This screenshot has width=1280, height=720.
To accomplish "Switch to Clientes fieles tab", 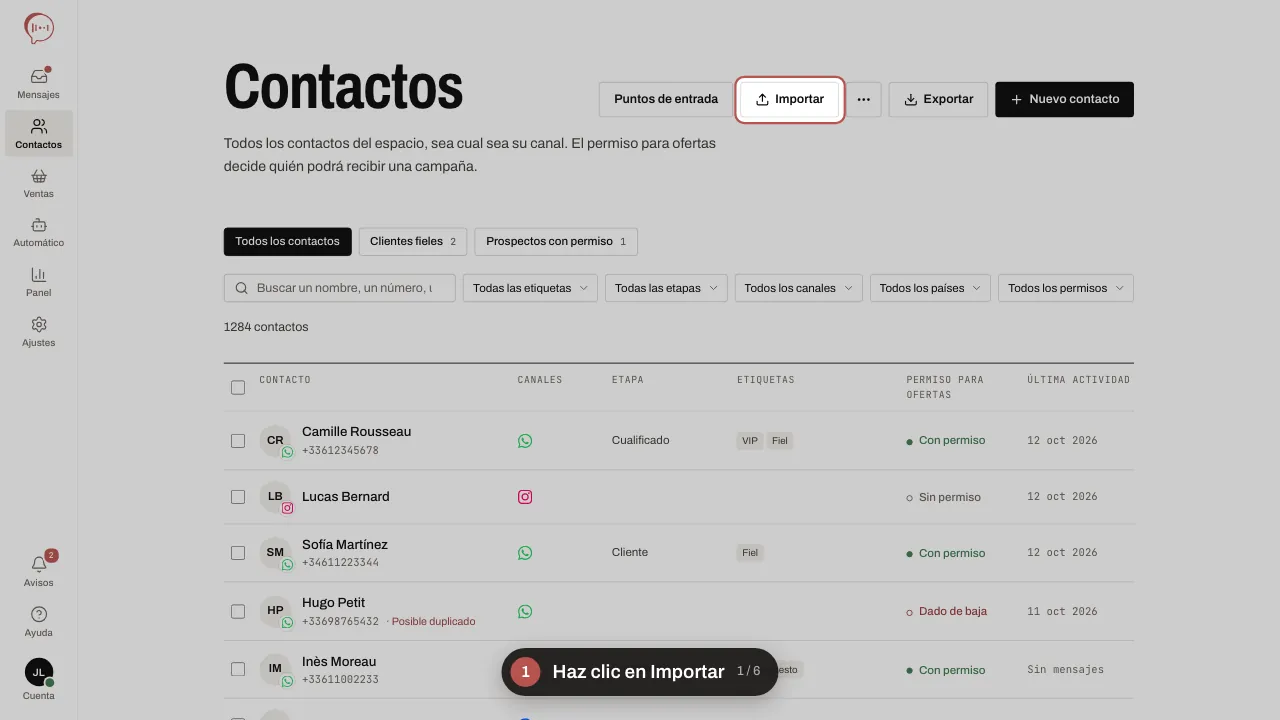I will 413,241.
